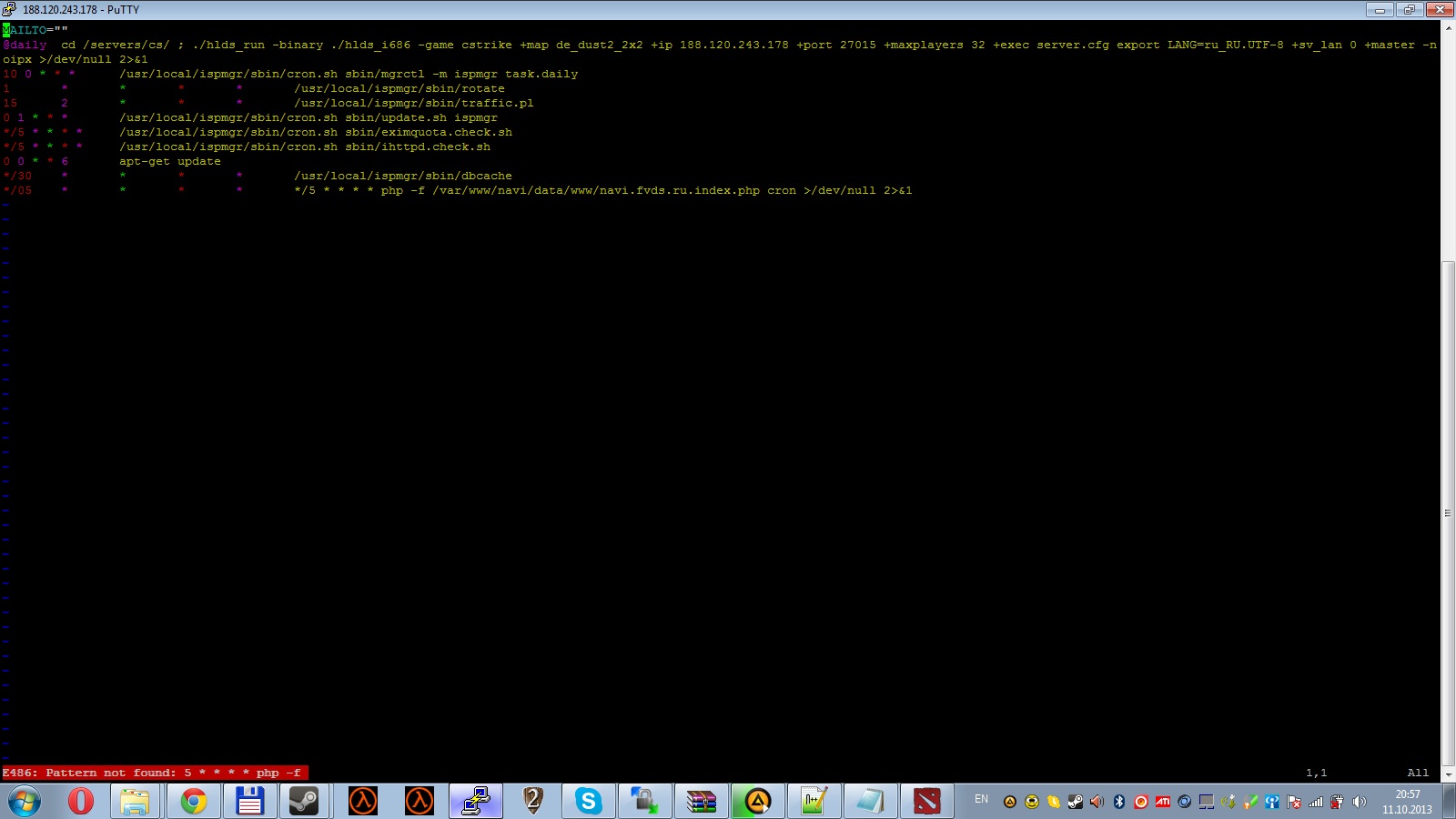Open the Action Center flag tray icon

1294,802
